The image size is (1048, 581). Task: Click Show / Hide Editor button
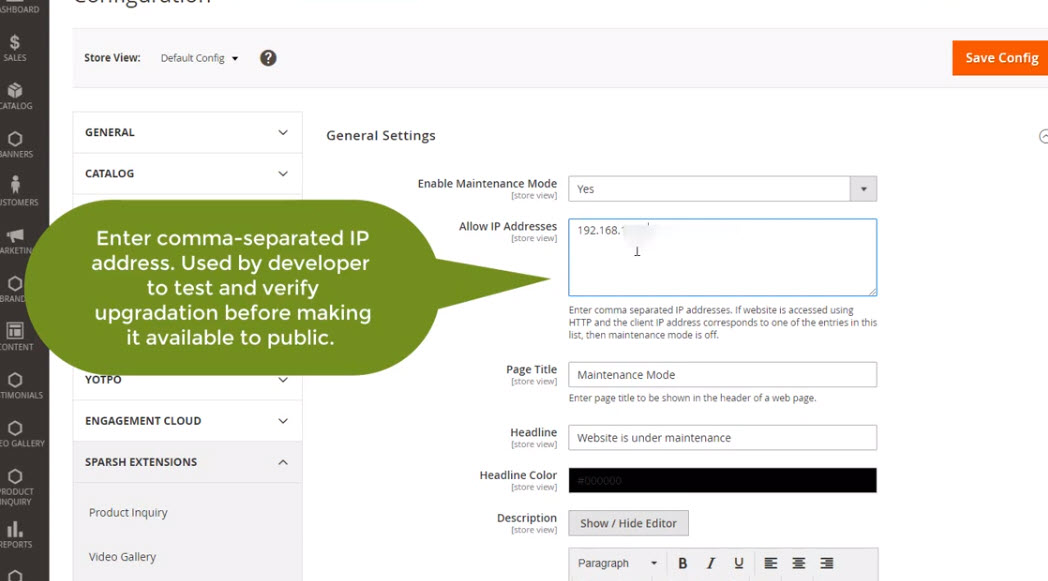628,523
